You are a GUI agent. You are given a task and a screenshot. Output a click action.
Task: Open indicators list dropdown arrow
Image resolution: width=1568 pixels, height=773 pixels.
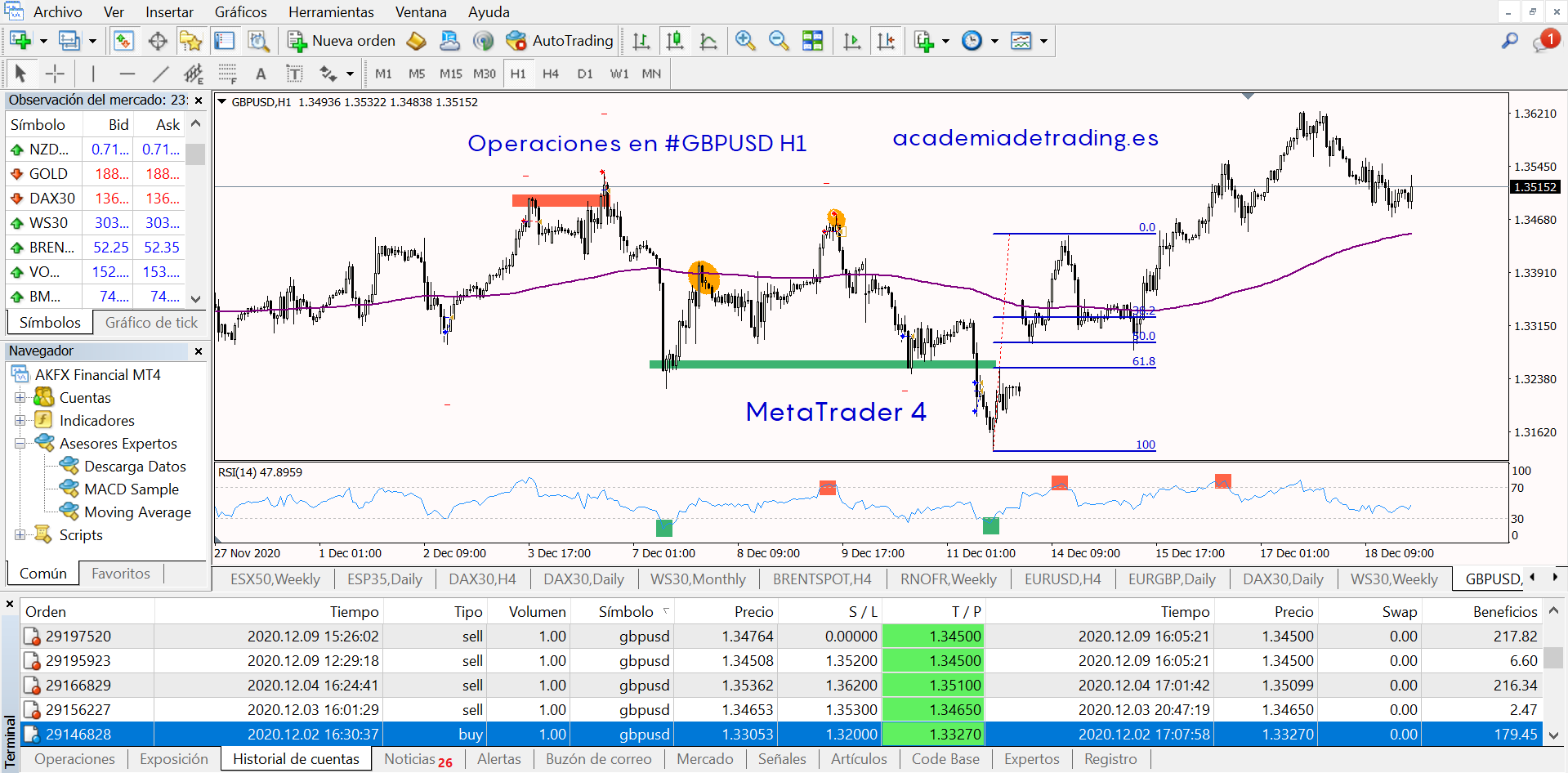coord(945,41)
